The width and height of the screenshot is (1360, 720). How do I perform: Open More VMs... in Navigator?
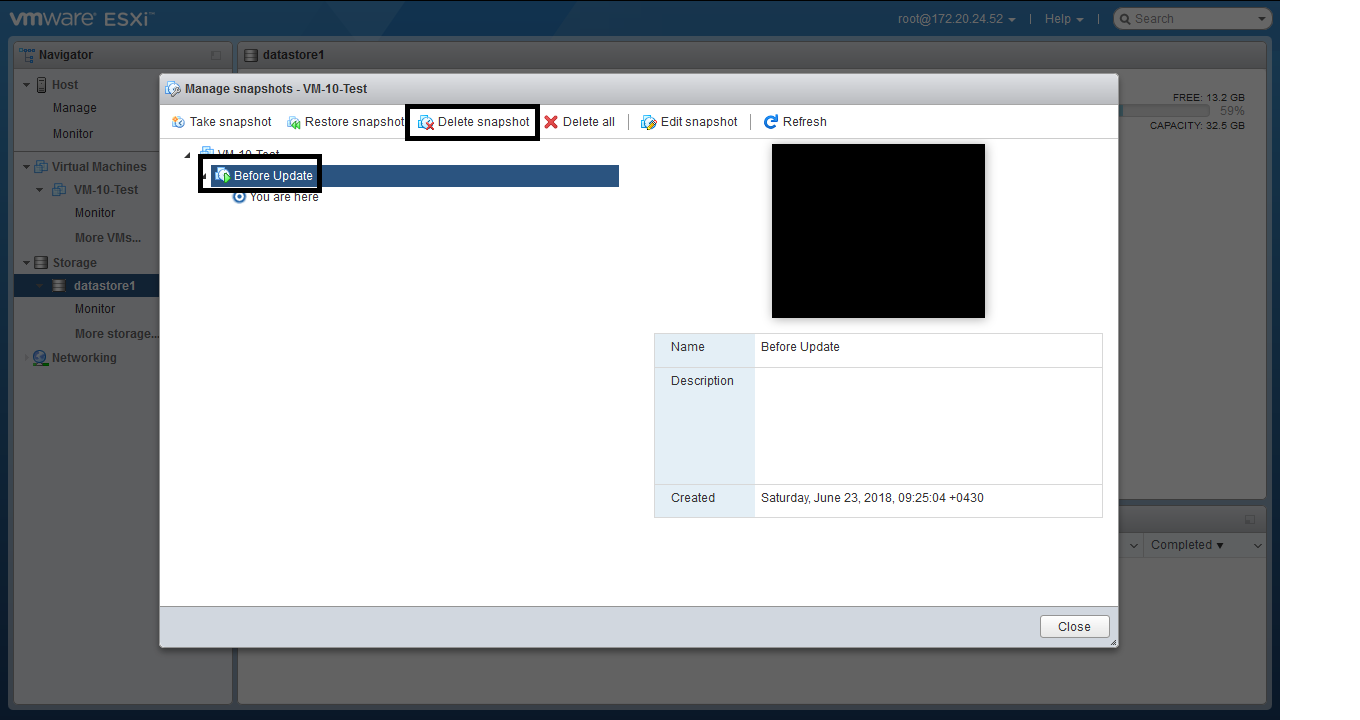pos(107,238)
